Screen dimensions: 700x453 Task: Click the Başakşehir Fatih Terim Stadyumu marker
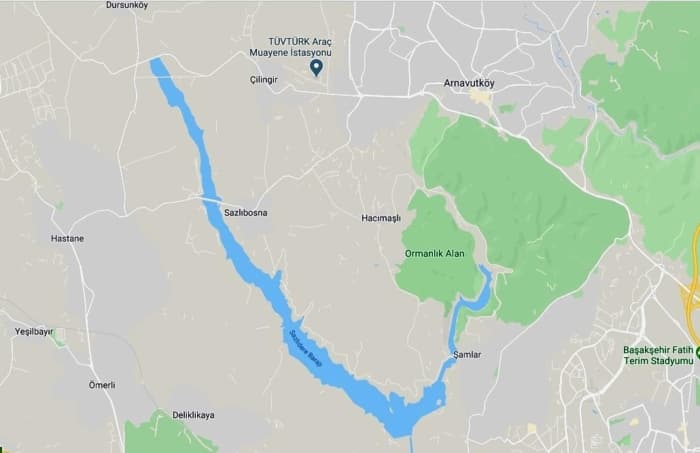coord(697,353)
